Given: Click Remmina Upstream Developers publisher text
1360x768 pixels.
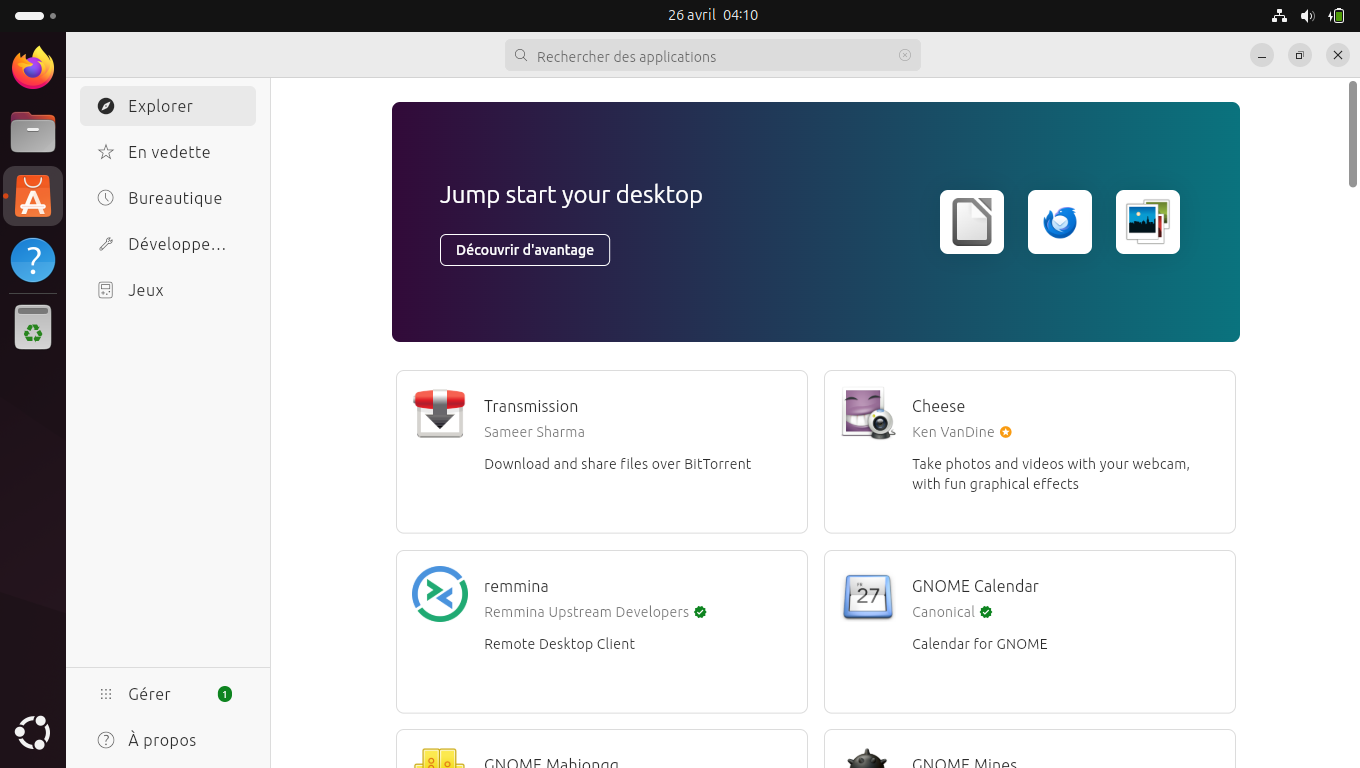Looking at the screenshot, I should coord(586,612).
